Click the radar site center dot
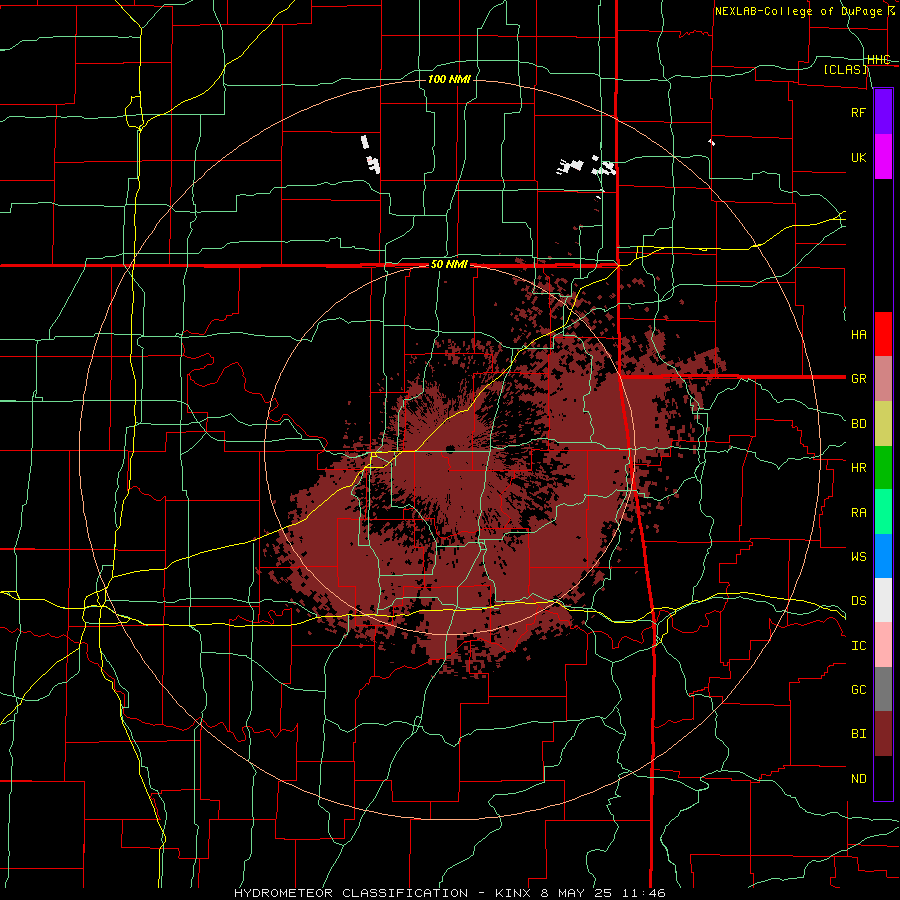This screenshot has height=900, width=900. tap(450, 449)
